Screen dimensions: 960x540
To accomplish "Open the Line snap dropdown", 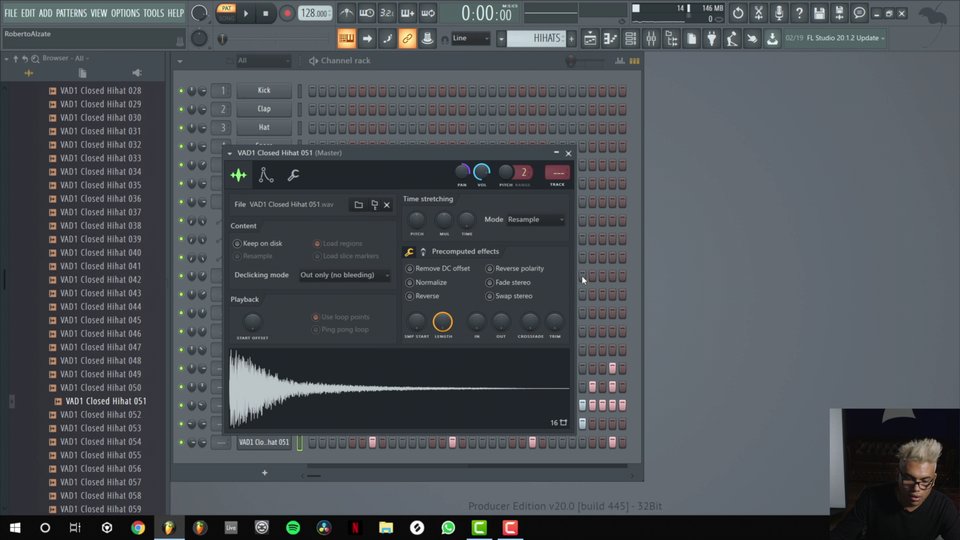I will pyautogui.click(x=470, y=39).
